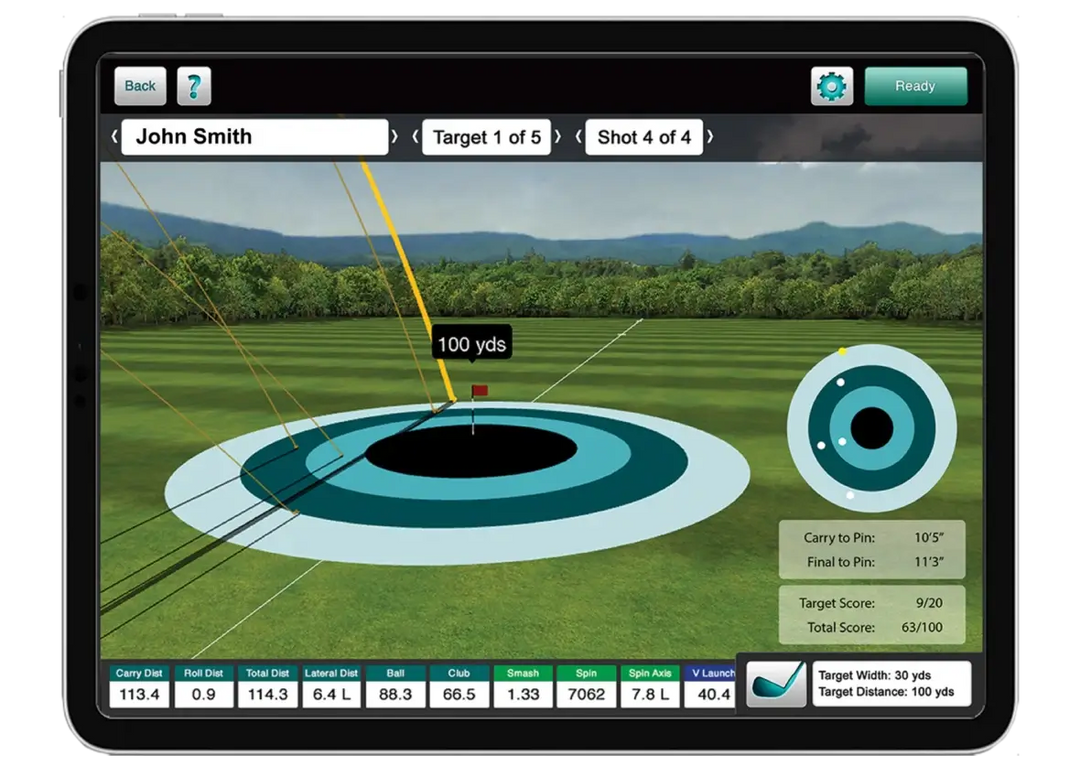Select the Spin Axis data tile
Screen dimensions: 1080x766
click(x=650, y=686)
